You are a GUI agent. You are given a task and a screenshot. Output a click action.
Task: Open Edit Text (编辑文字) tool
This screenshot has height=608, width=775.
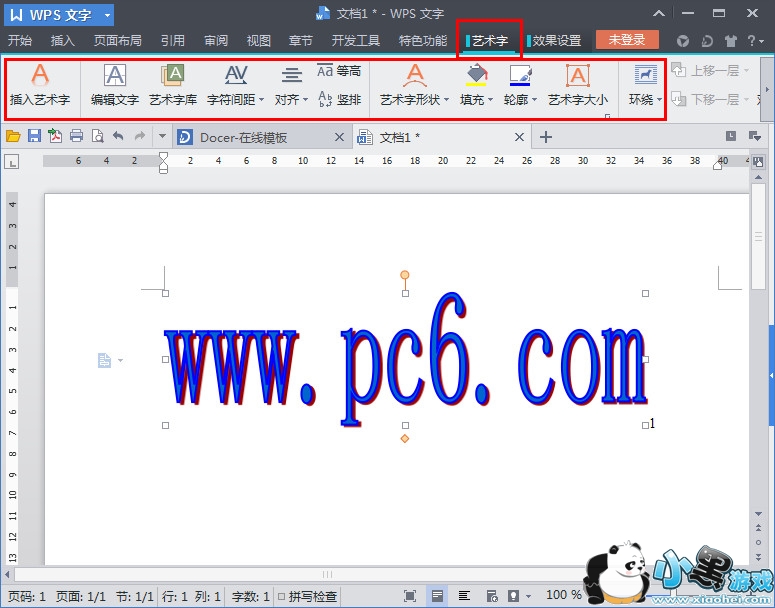(x=115, y=85)
